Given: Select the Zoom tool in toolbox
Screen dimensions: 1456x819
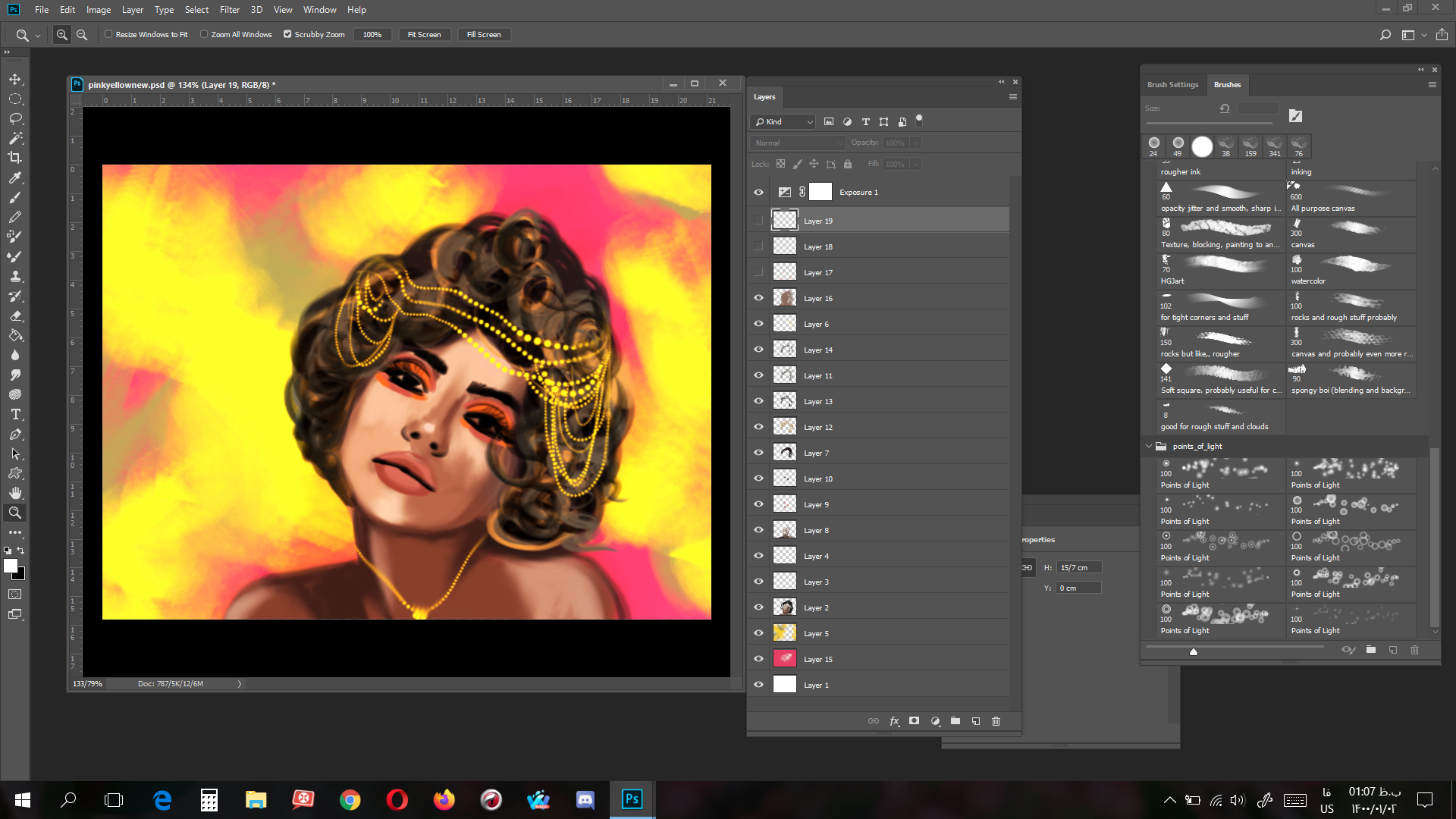Looking at the screenshot, I should (x=15, y=513).
